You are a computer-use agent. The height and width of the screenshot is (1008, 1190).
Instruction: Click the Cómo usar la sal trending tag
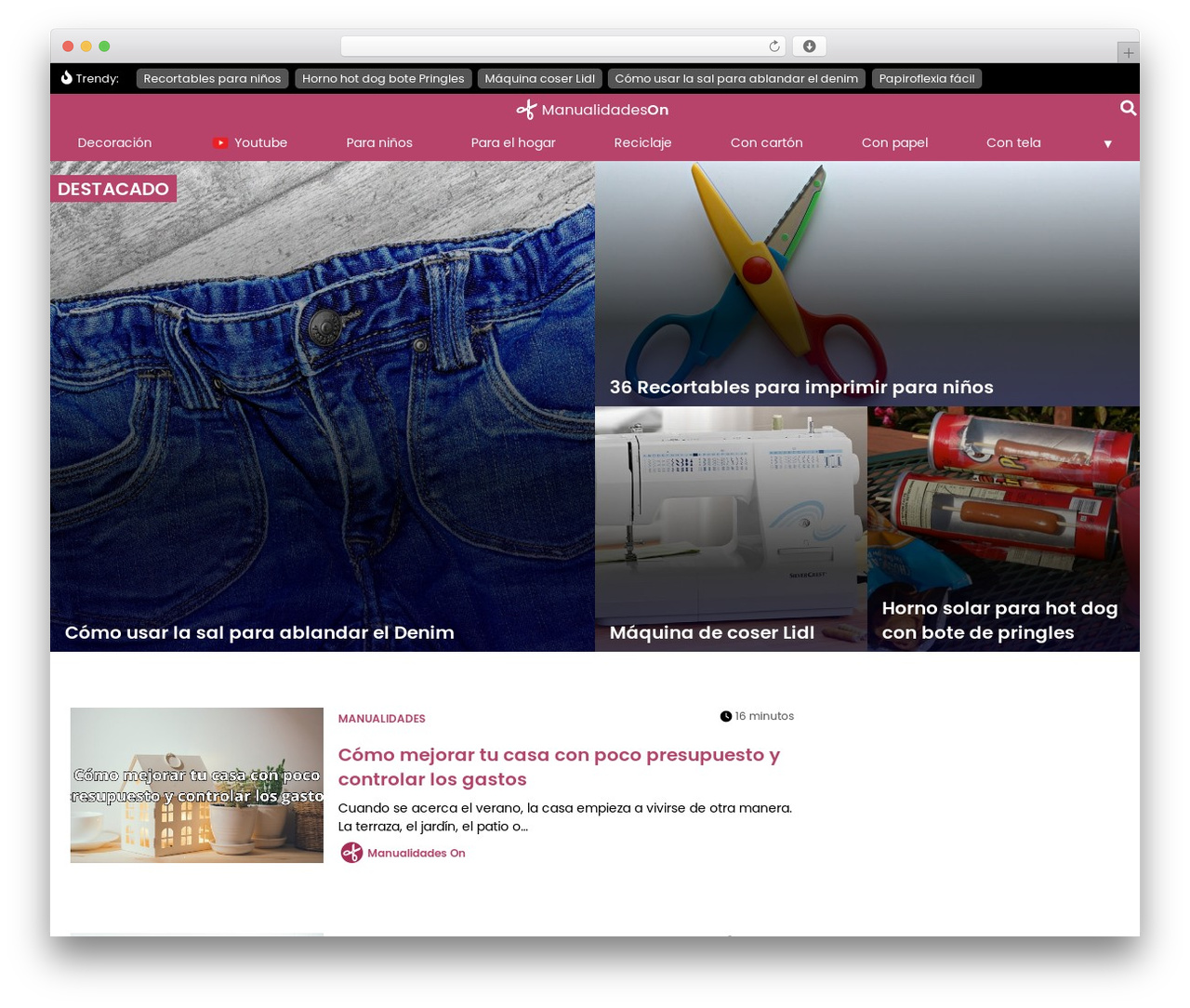pyautogui.click(x=736, y=78)
